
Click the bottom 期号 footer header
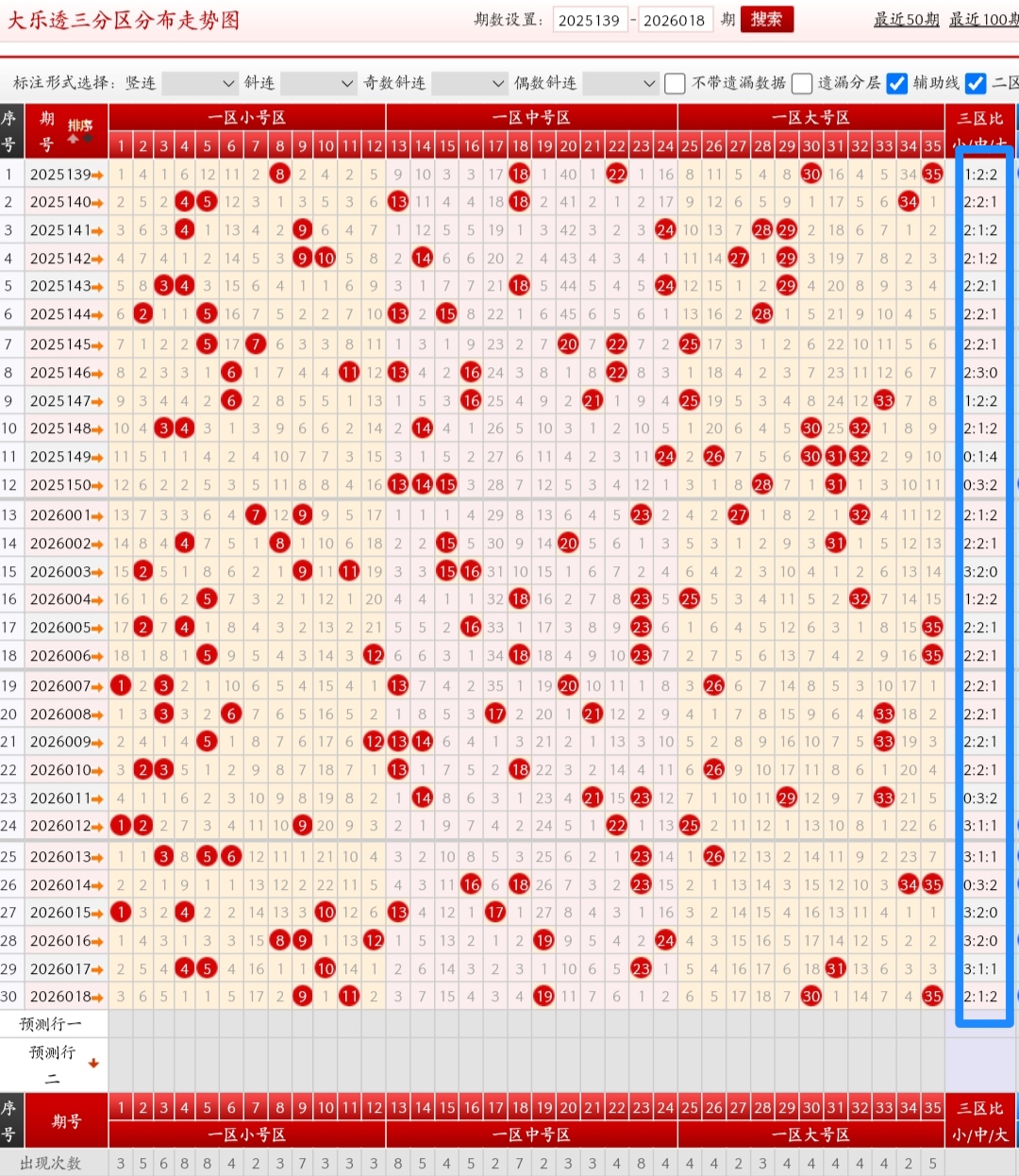tap(66, 1121)
